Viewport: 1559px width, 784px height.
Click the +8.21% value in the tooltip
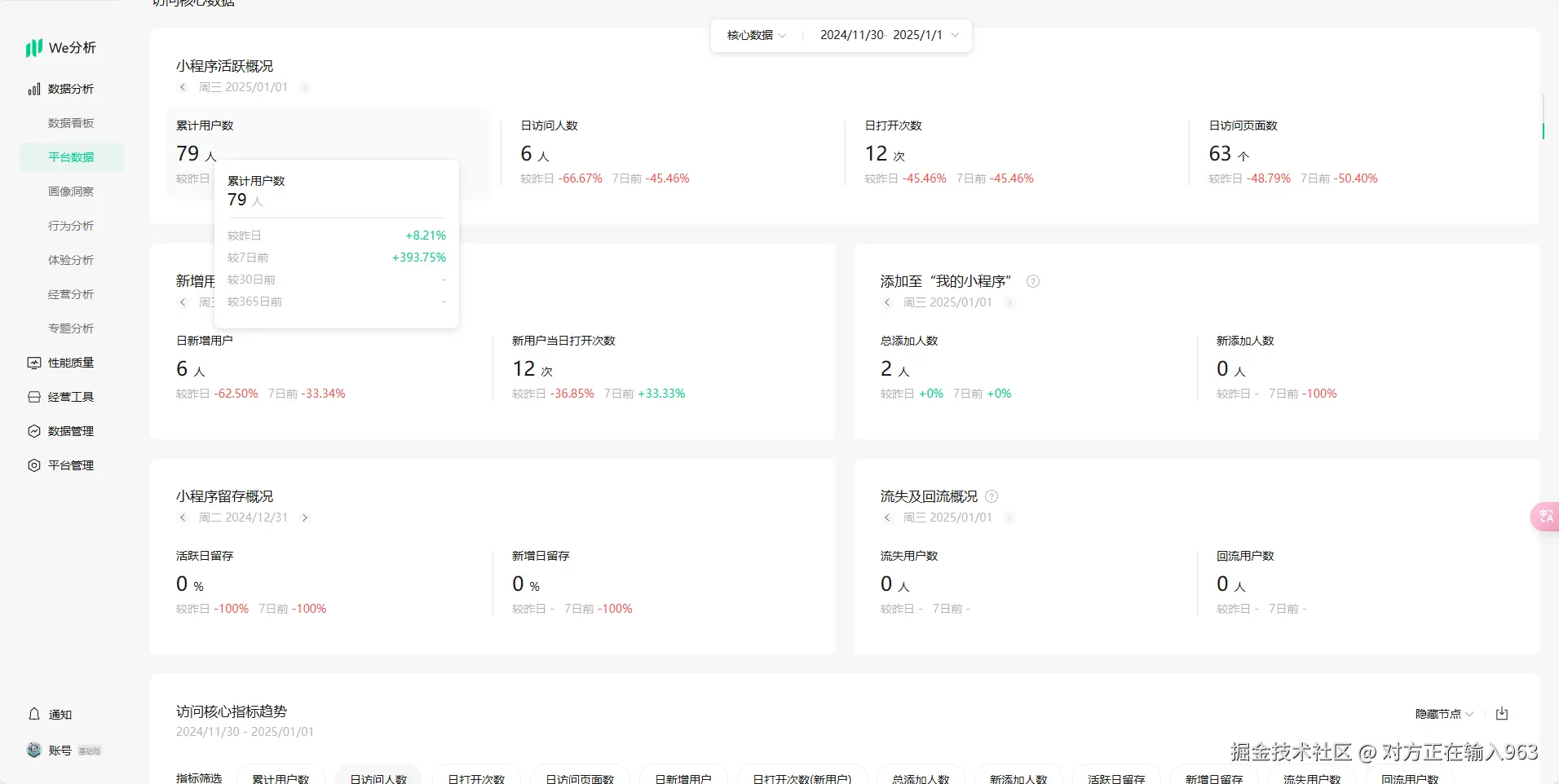click(x=426, y=236)
